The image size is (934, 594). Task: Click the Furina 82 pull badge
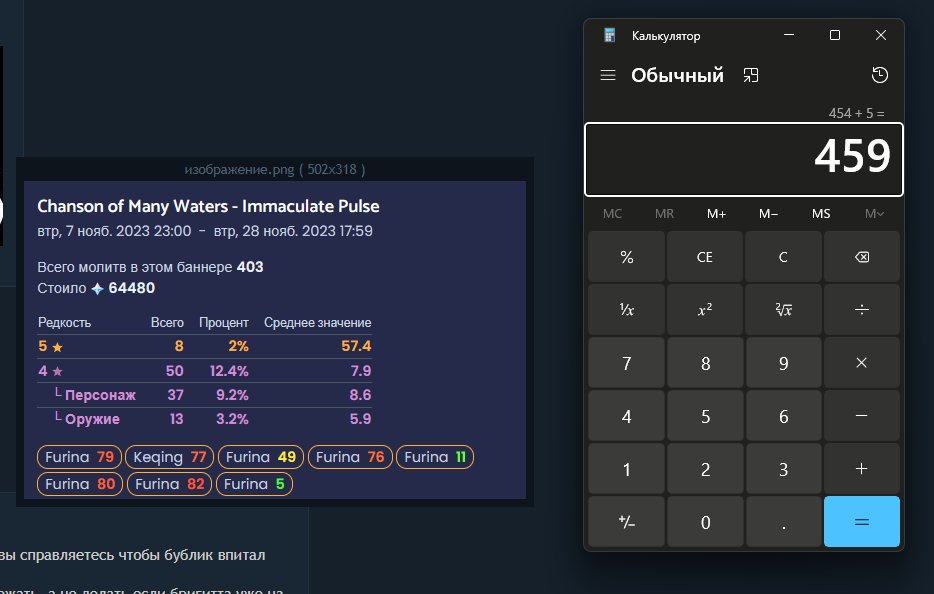point(169,484)
